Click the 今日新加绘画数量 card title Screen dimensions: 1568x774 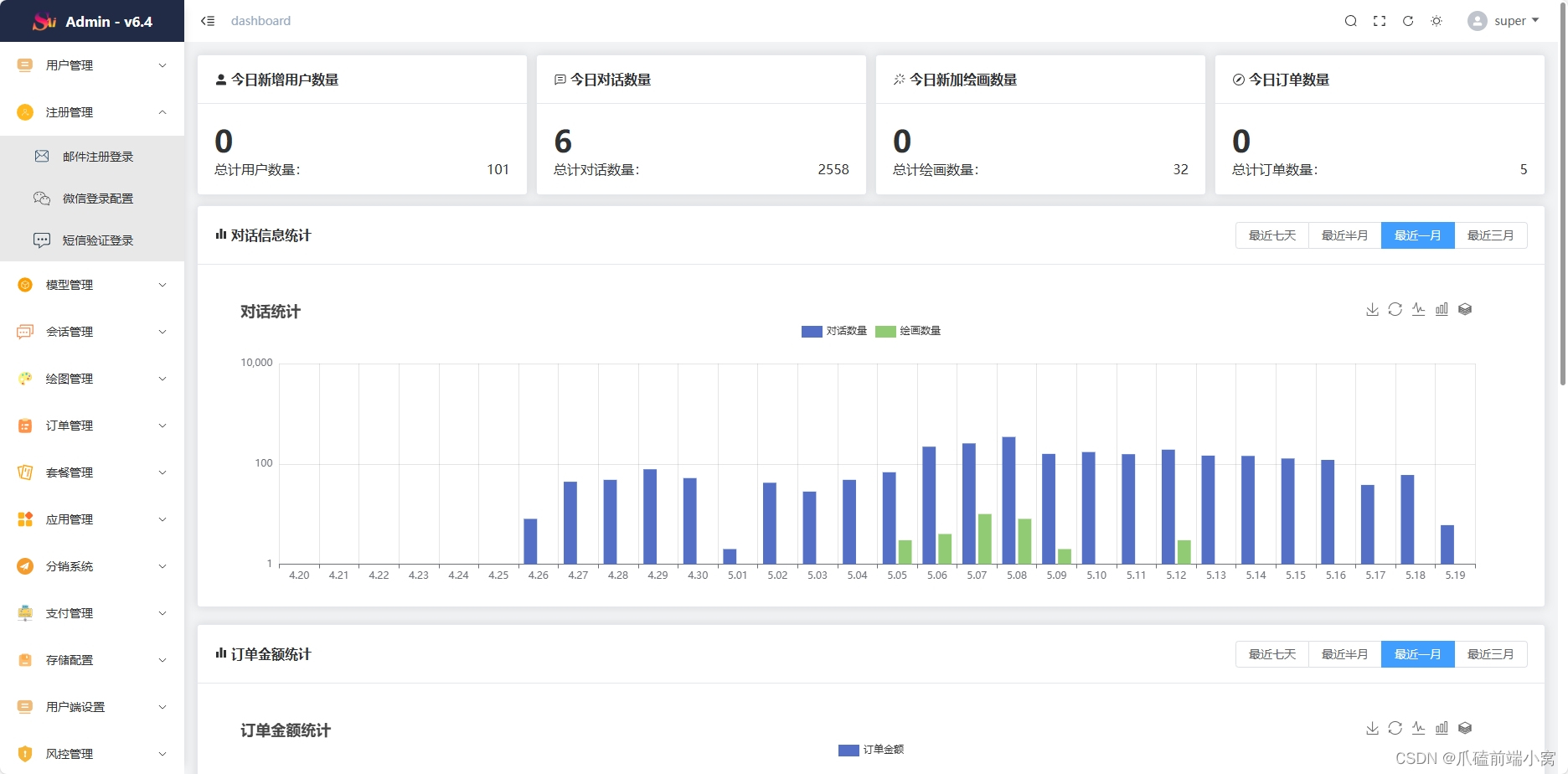[963, 80]
